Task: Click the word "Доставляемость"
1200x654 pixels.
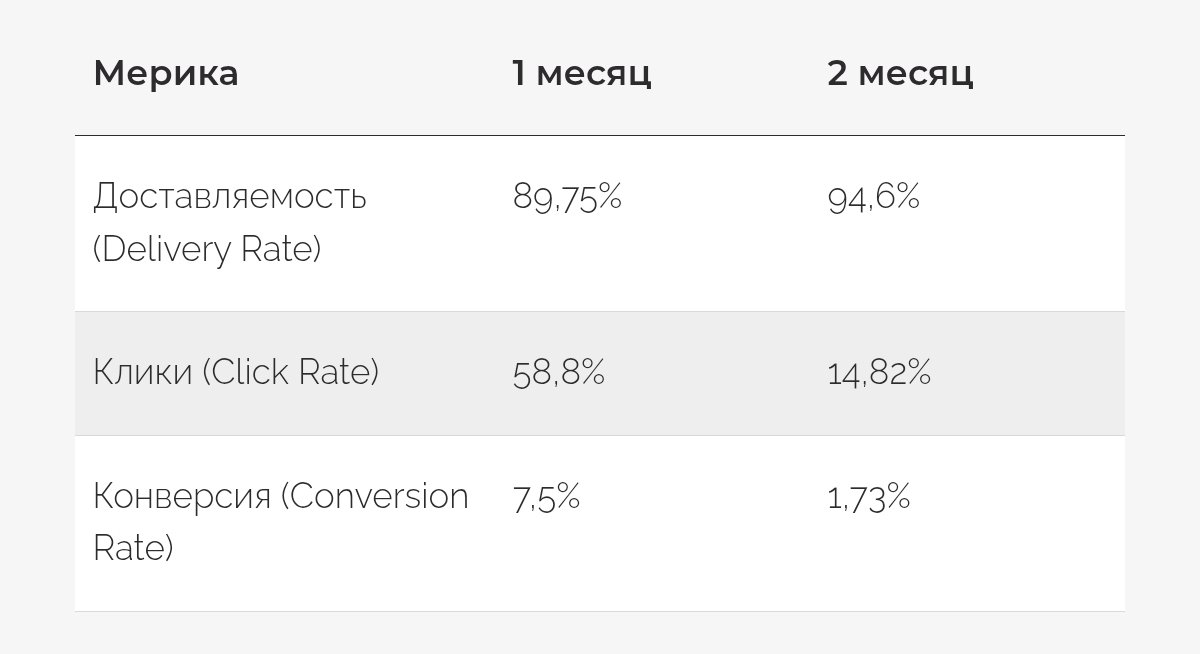Action: pos(230,196)
